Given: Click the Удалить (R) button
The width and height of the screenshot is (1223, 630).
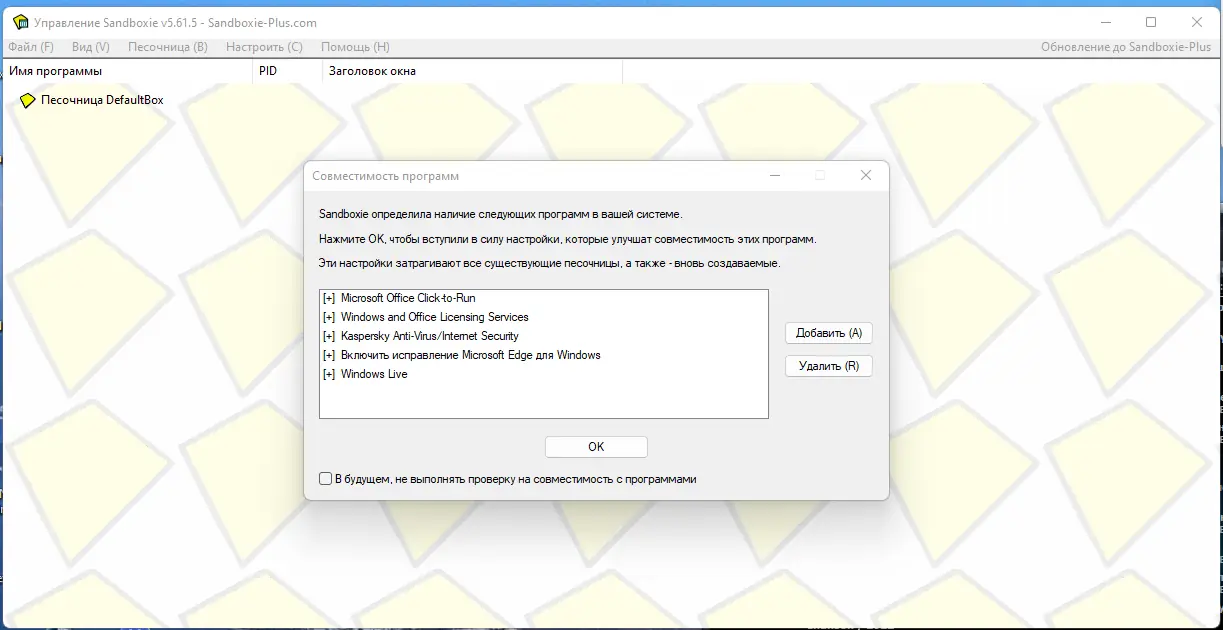Looking at the screenshot, I should (x=829, y=366).
